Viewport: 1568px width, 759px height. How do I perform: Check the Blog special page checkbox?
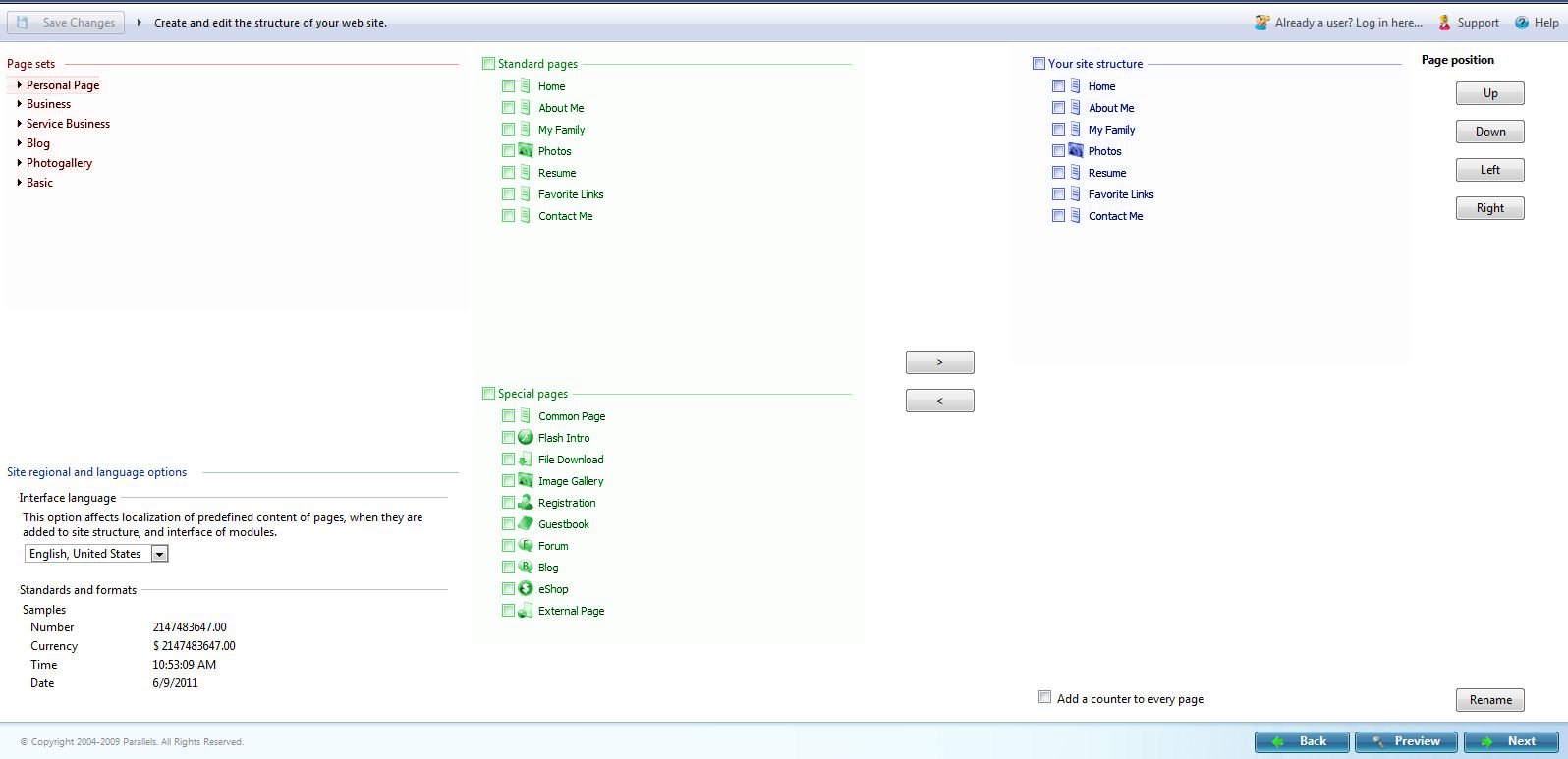[508, 568]
